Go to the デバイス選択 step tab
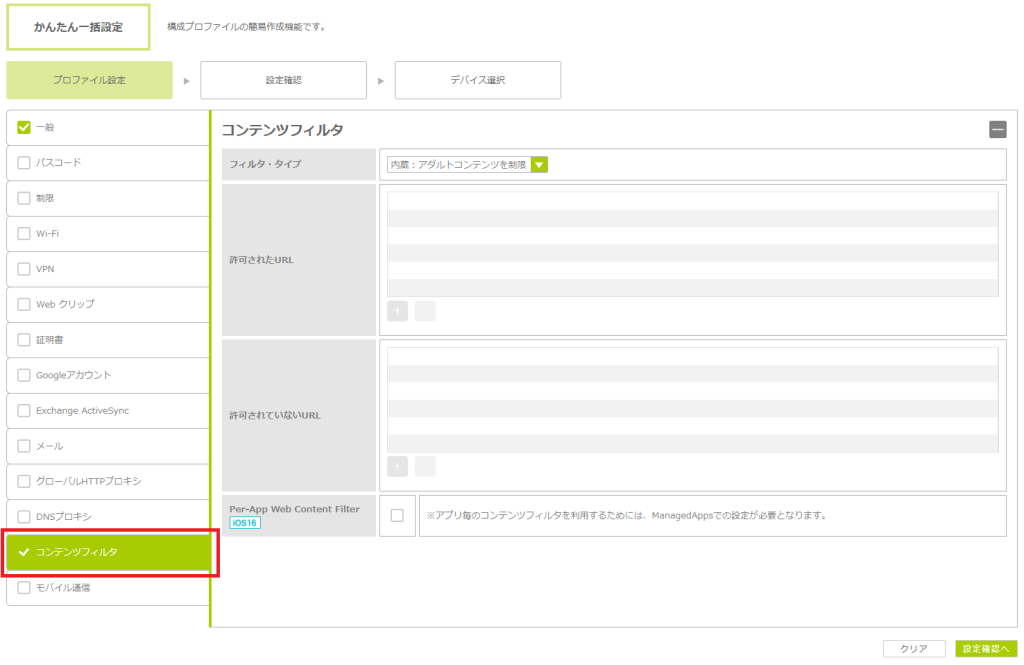Image resolution: width=1024 pixels, height=665 pixels. 477,80
